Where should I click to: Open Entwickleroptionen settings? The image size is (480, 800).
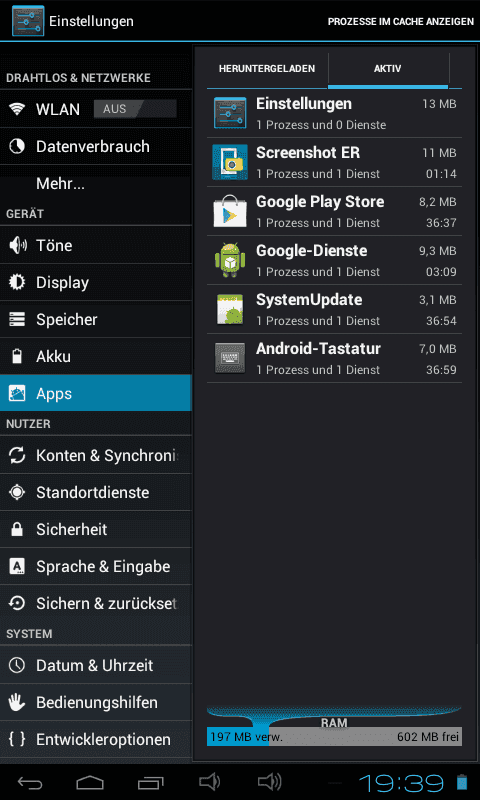(x=96, y=739)
